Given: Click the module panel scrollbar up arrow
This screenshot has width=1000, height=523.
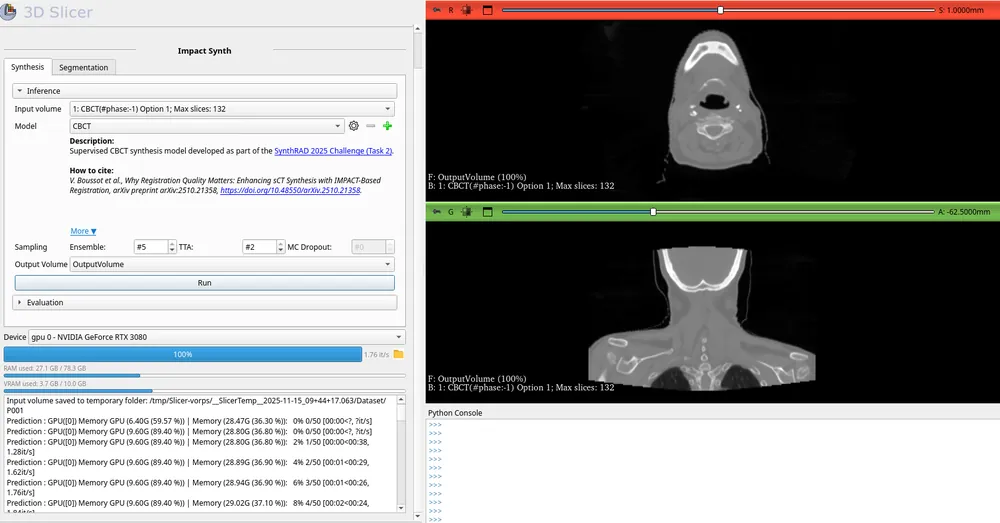Looking at the screenshot, I should coord(418,29).
